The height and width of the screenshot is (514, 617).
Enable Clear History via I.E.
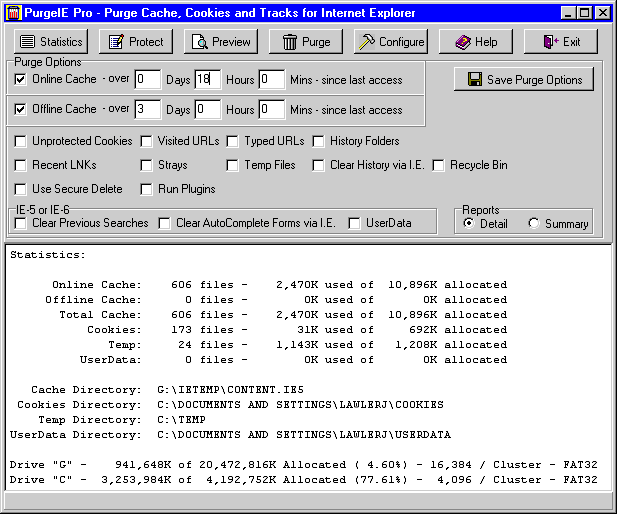point(318,165)
